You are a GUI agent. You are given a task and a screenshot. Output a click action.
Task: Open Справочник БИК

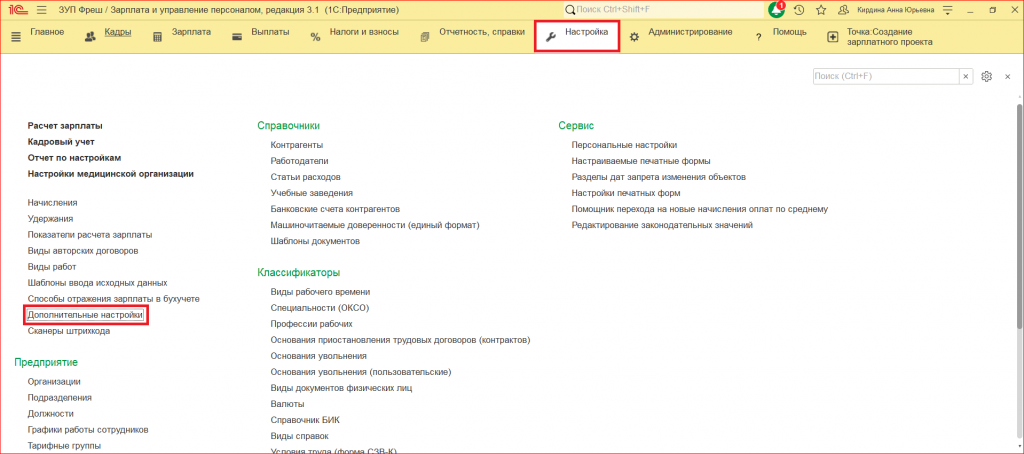pos(305,420)
